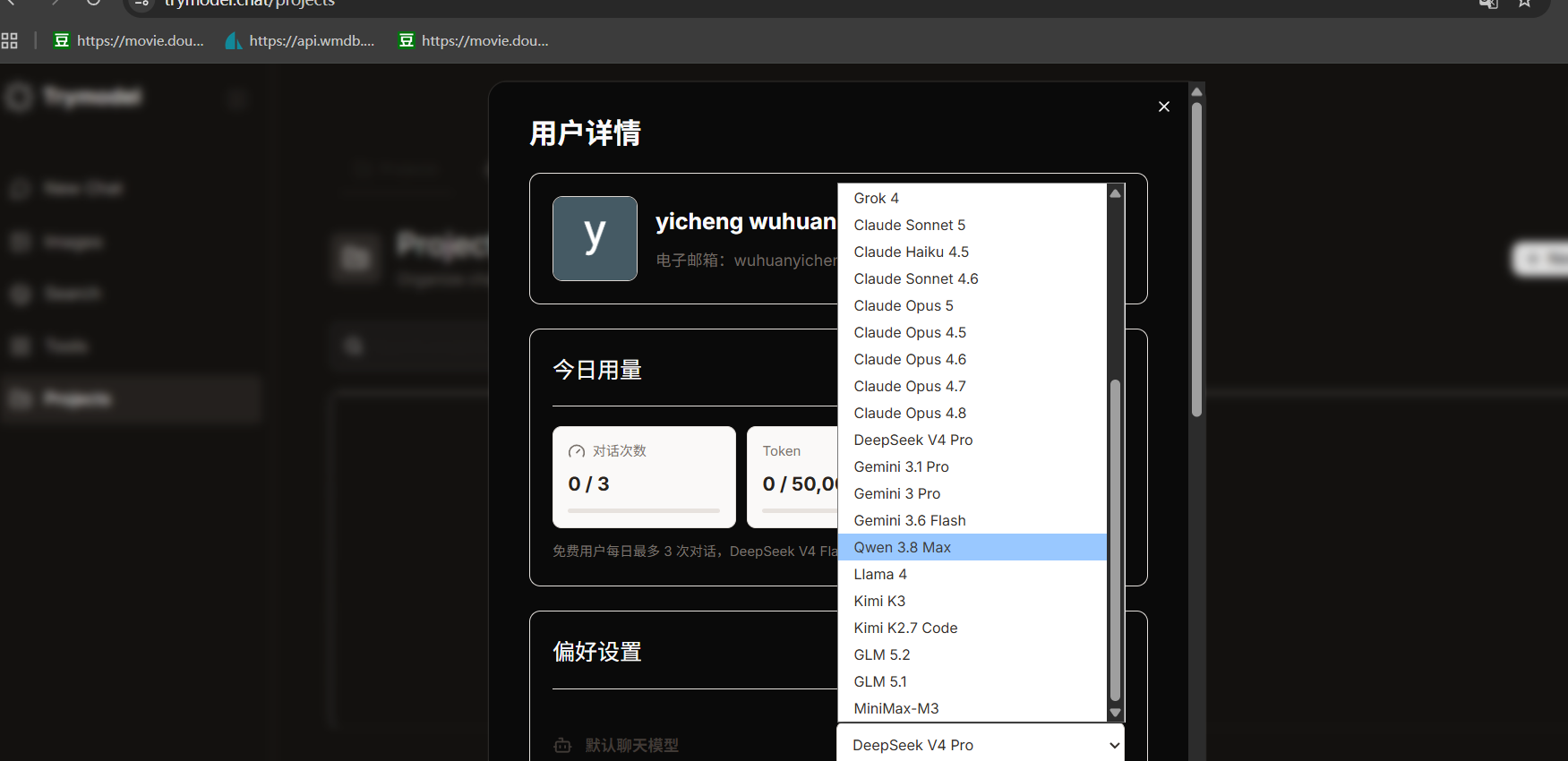This screenshot has width=1568, height=761.
Task: Click the 偏好设置 section title
Action: [597, 652]
